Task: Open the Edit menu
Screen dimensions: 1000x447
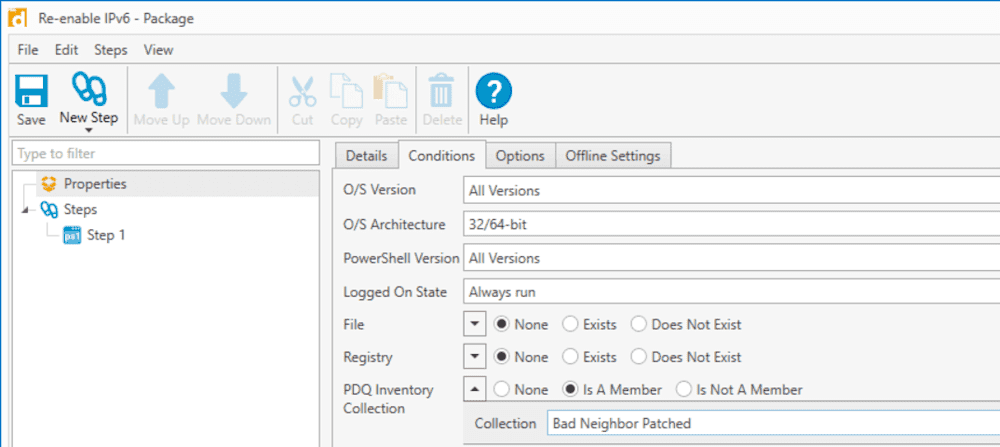Action: 66,50
